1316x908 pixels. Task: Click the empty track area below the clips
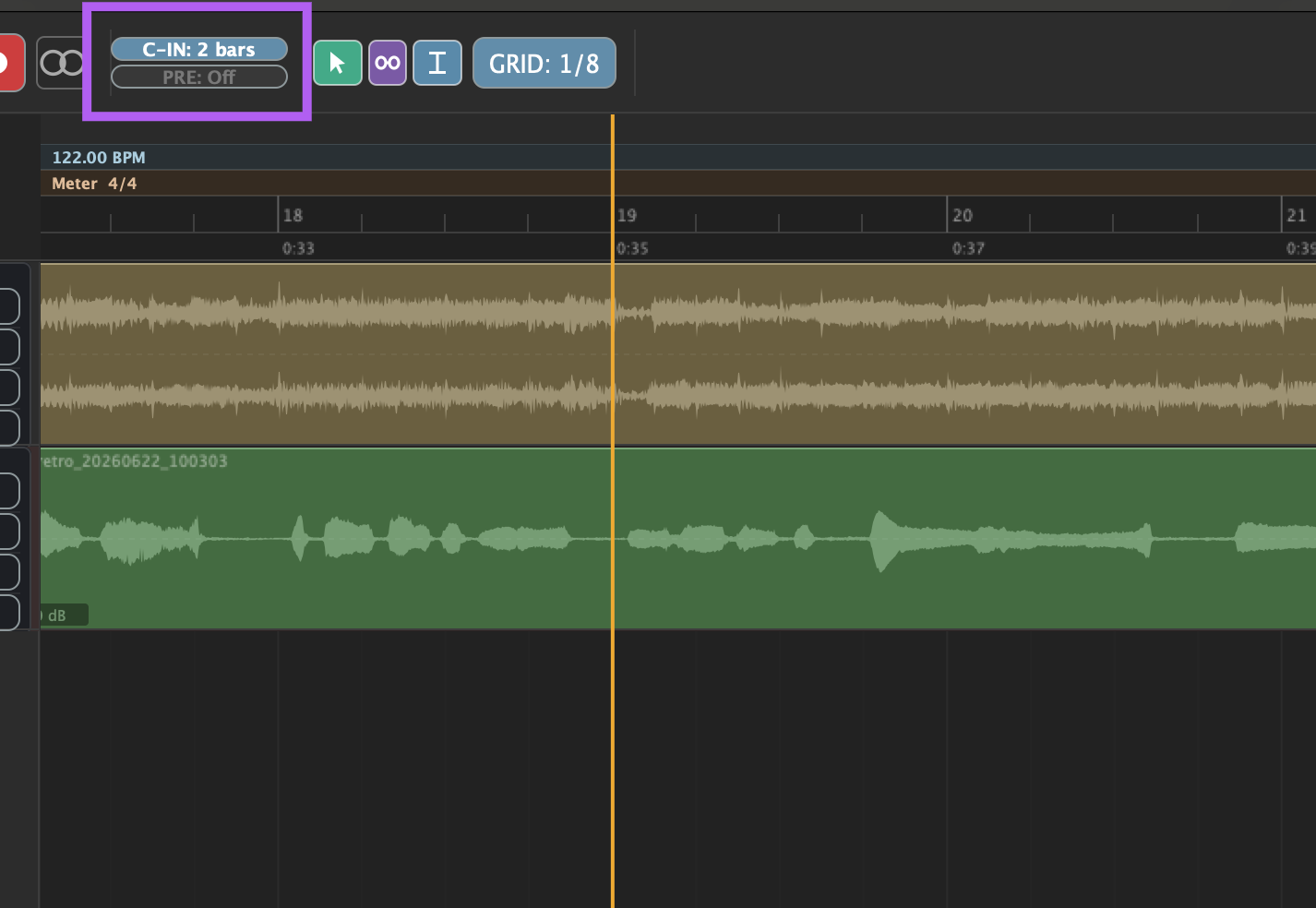click(678, 770)
